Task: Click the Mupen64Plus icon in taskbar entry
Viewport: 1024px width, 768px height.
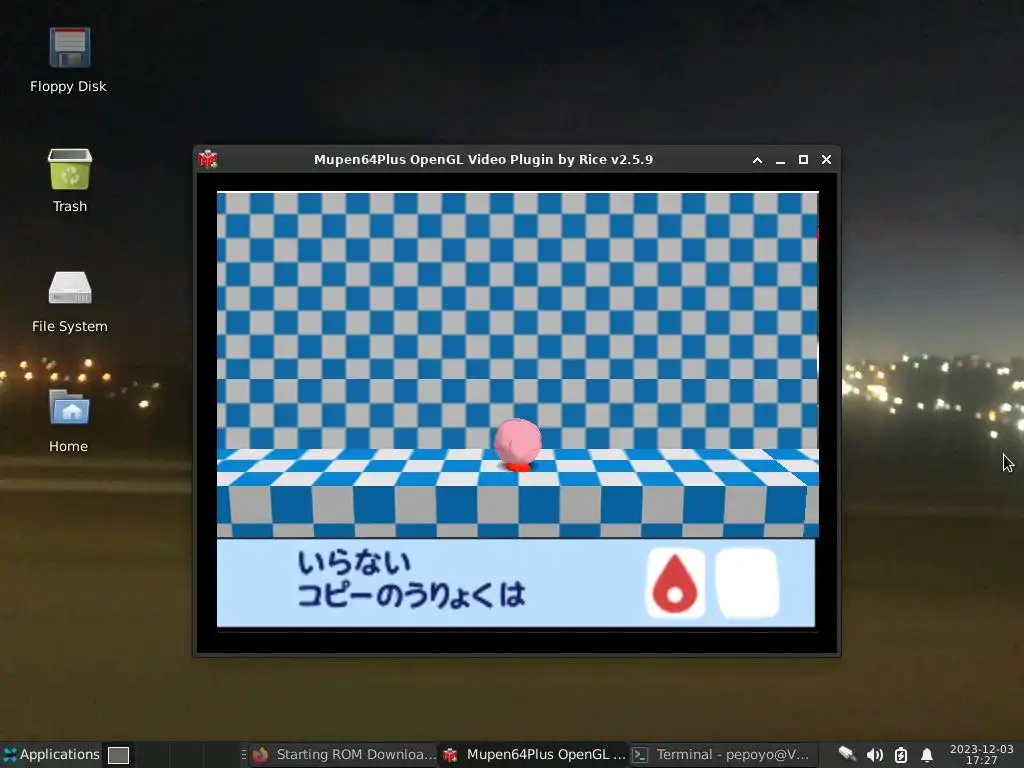Action: [450, 755]
